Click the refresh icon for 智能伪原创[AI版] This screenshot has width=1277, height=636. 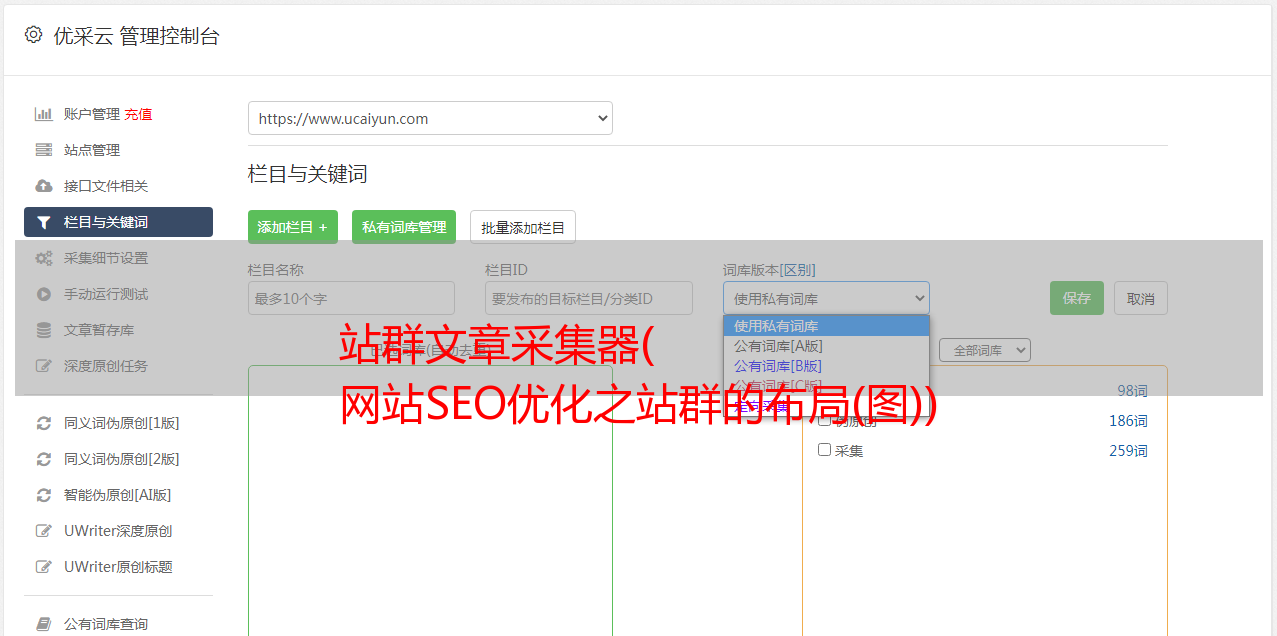43,495
